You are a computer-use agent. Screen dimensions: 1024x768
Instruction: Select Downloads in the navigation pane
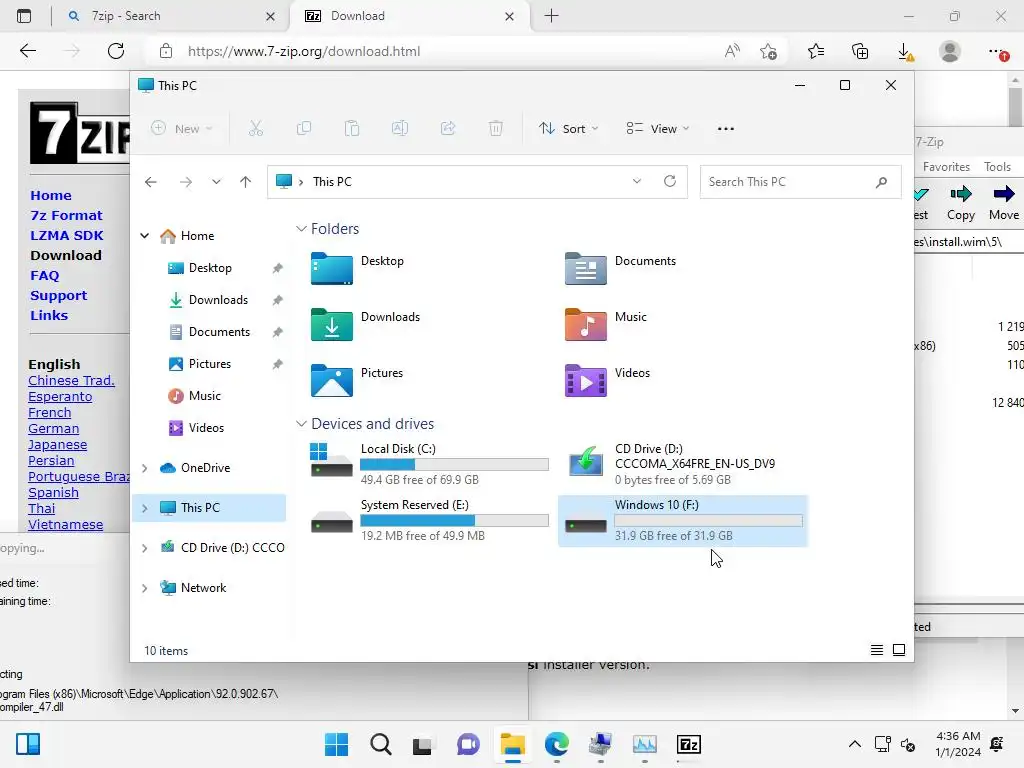[x=218, y=300]
